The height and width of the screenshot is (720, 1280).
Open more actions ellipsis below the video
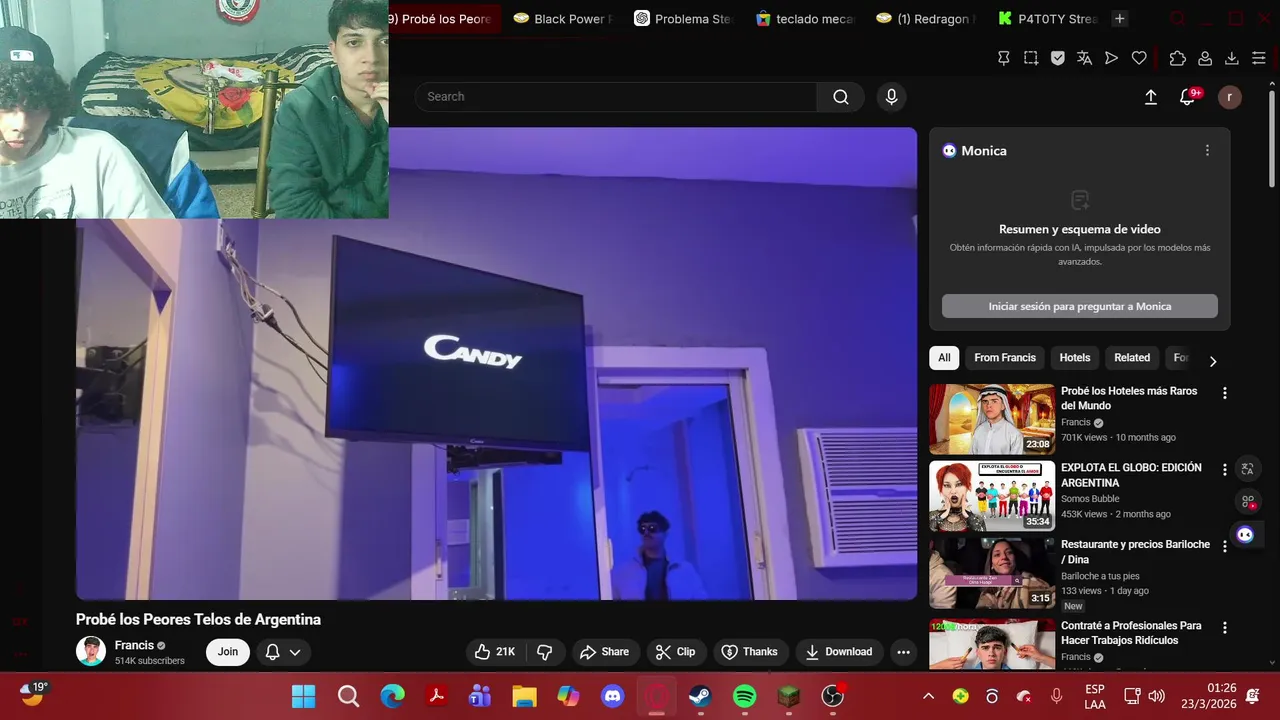pos(903,652)
